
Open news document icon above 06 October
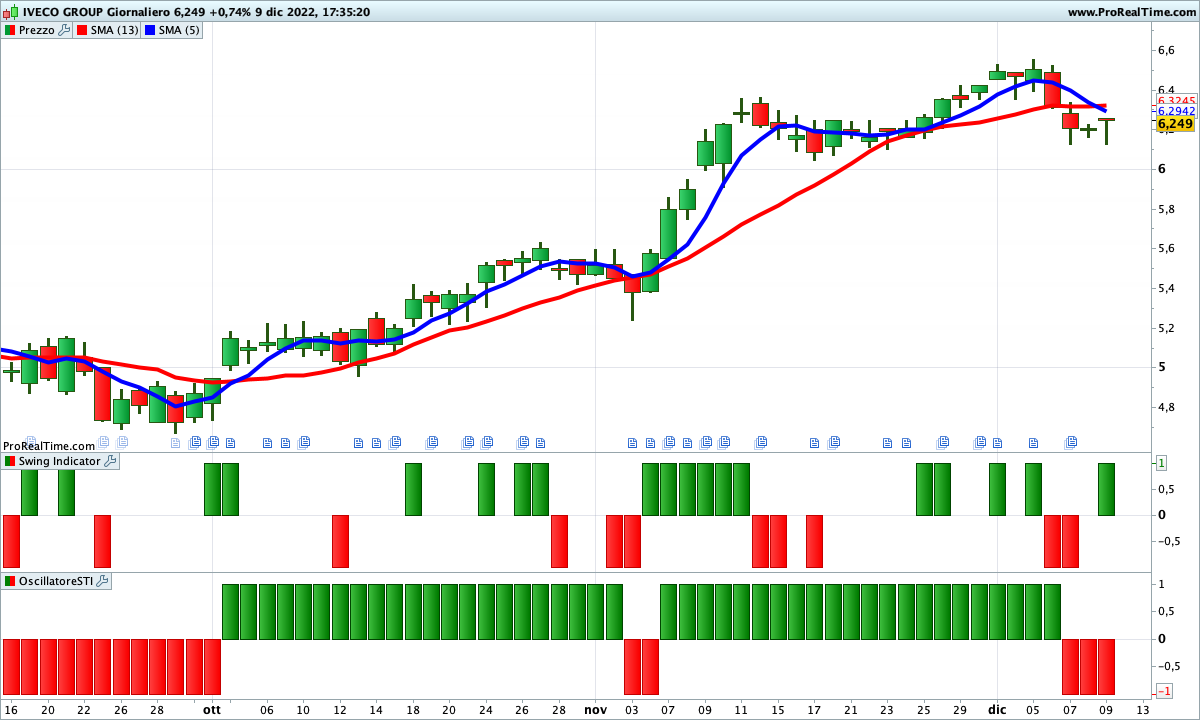pyautogui.click(x=267, y=441)
